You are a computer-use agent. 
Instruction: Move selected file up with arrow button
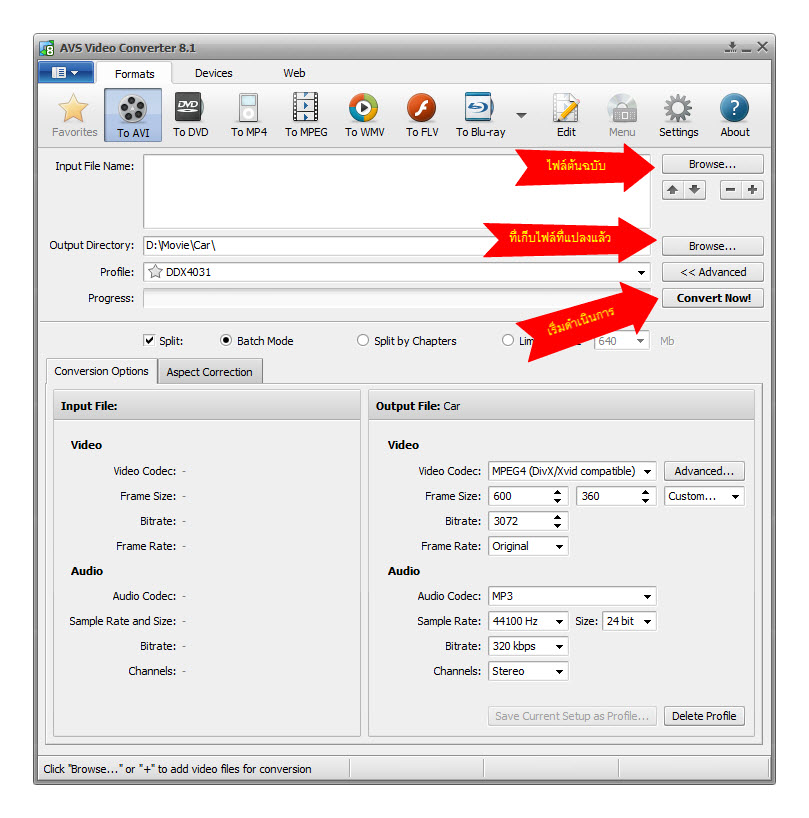point(673,190)
